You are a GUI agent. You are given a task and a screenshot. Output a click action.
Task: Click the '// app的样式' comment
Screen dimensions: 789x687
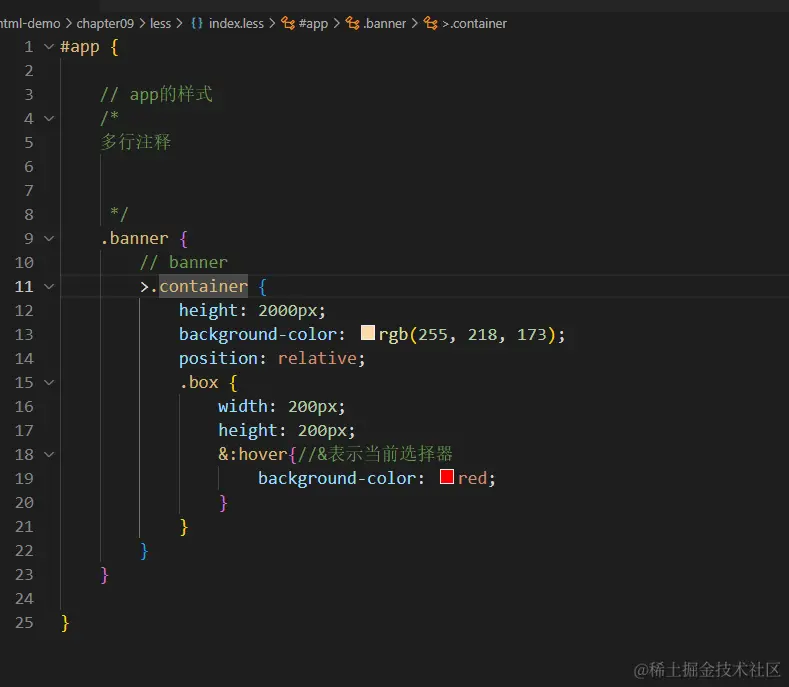pos(156,94)
